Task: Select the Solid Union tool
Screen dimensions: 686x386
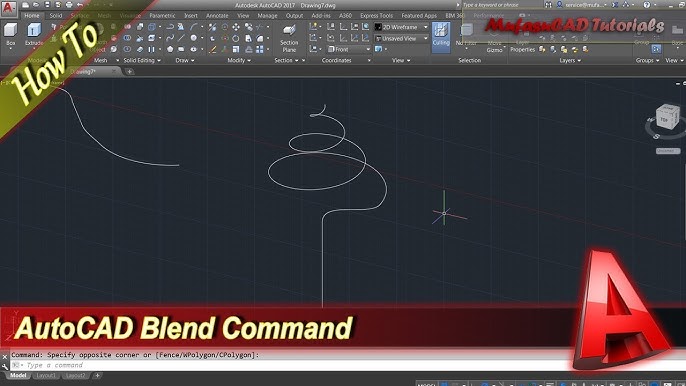Action: coord(128,27)
